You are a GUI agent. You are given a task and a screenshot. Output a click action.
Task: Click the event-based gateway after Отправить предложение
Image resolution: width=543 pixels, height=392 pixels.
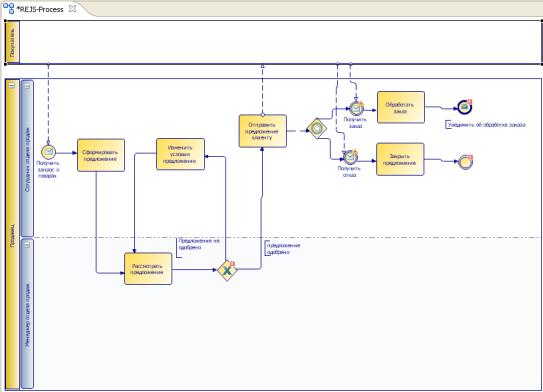click(x=317, y=128)
